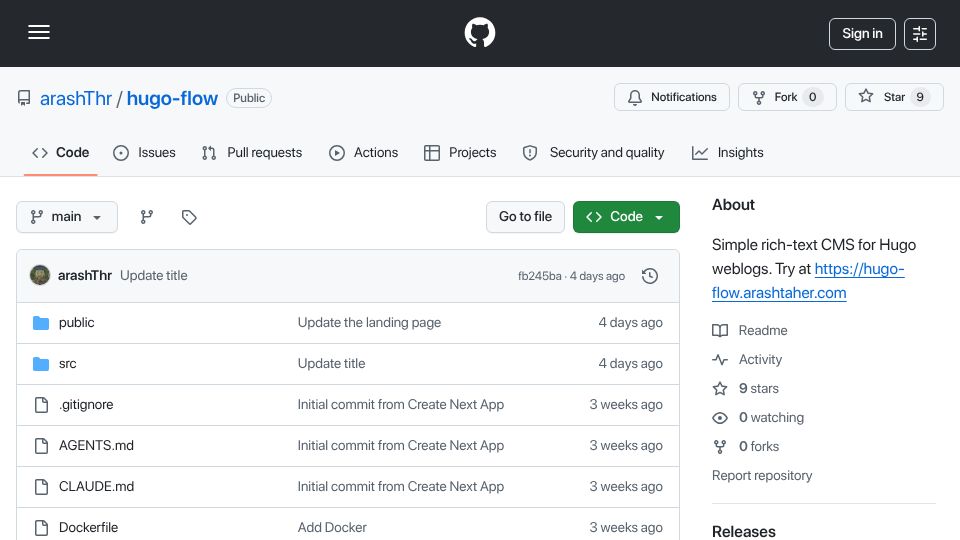Click the AGENTS.md file icon
The width and height of the screenshot is (960, 540).
coord(41,446)
